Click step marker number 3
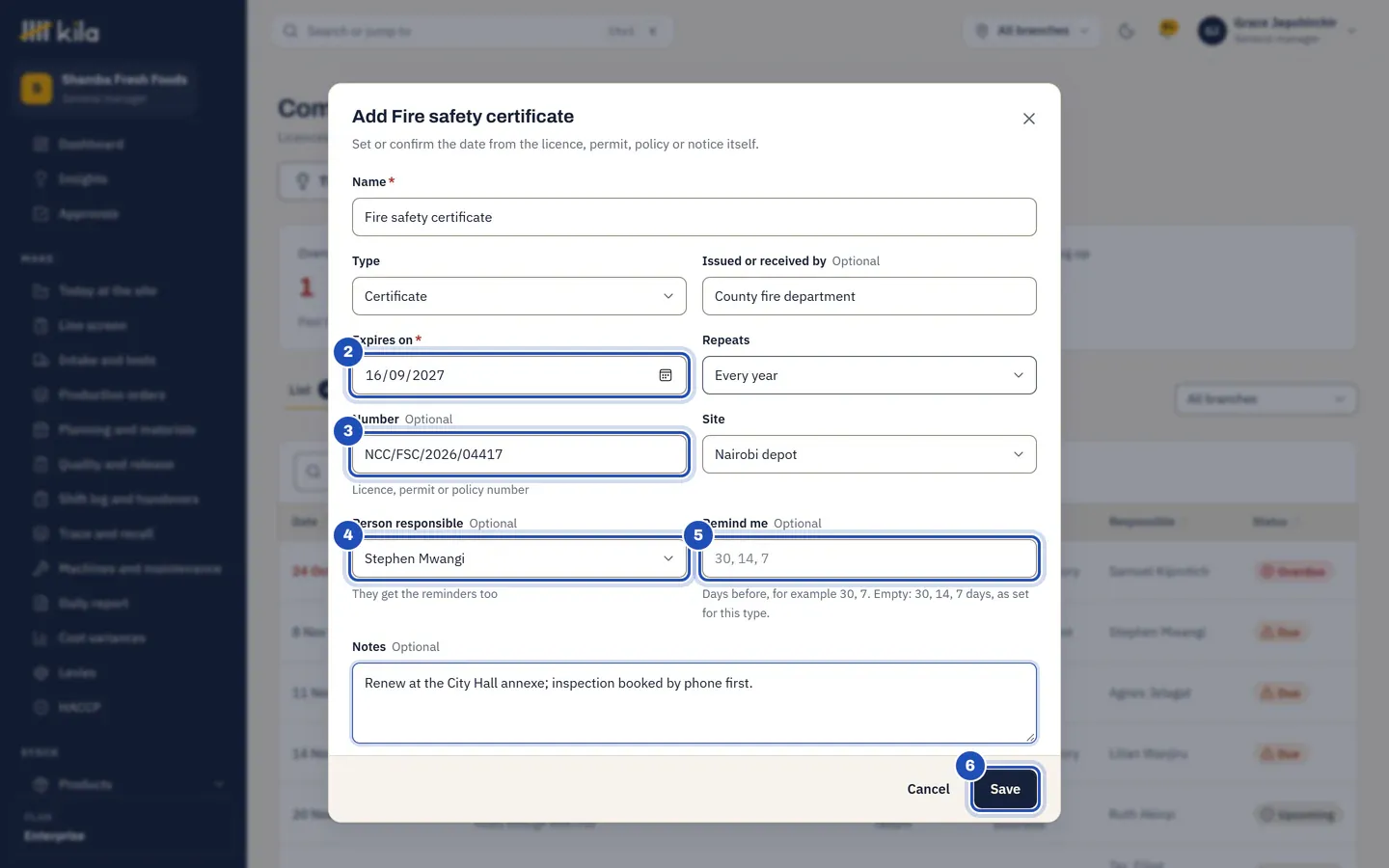The image size is (1389, 868). (348, 431)
